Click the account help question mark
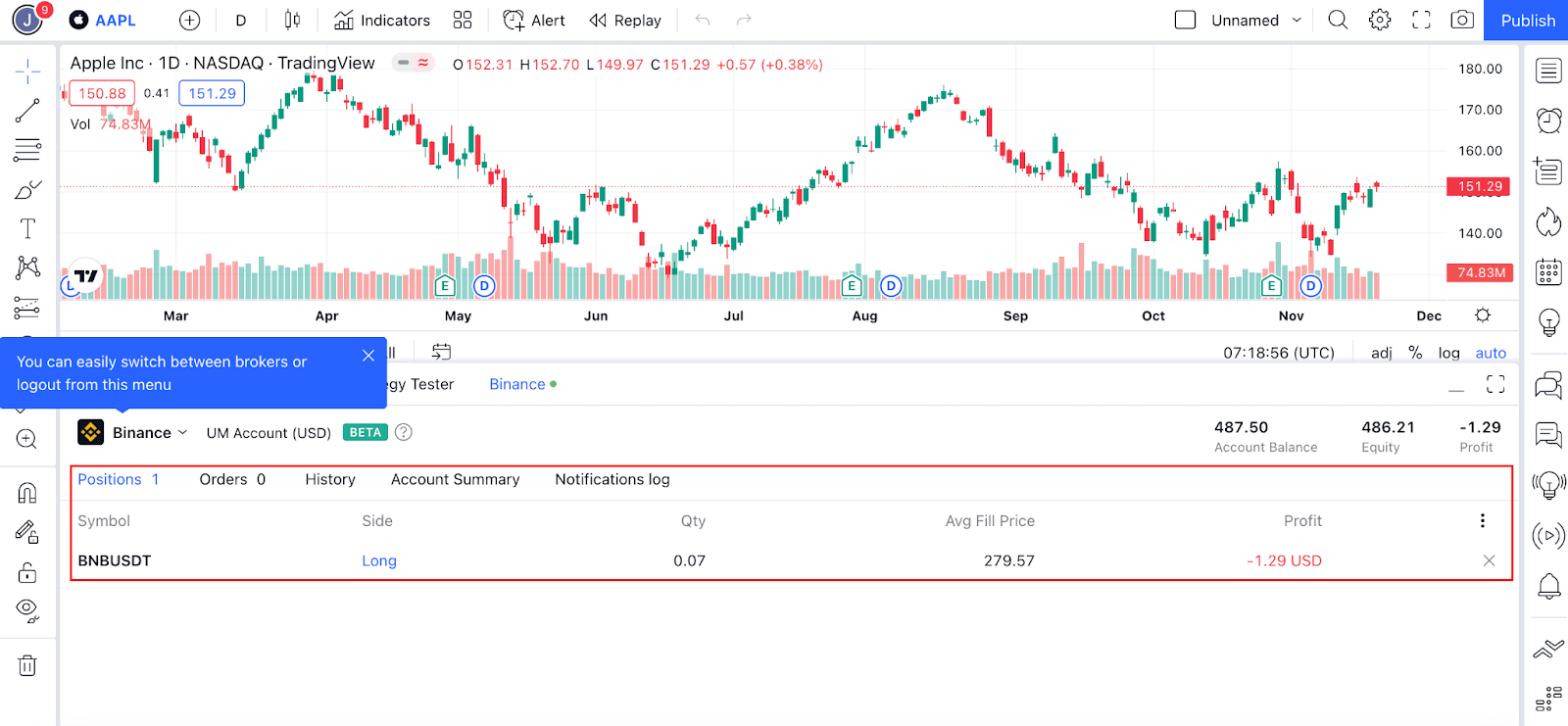The image size is (1568, 726). pyautogui.click(x=403, y=432)
